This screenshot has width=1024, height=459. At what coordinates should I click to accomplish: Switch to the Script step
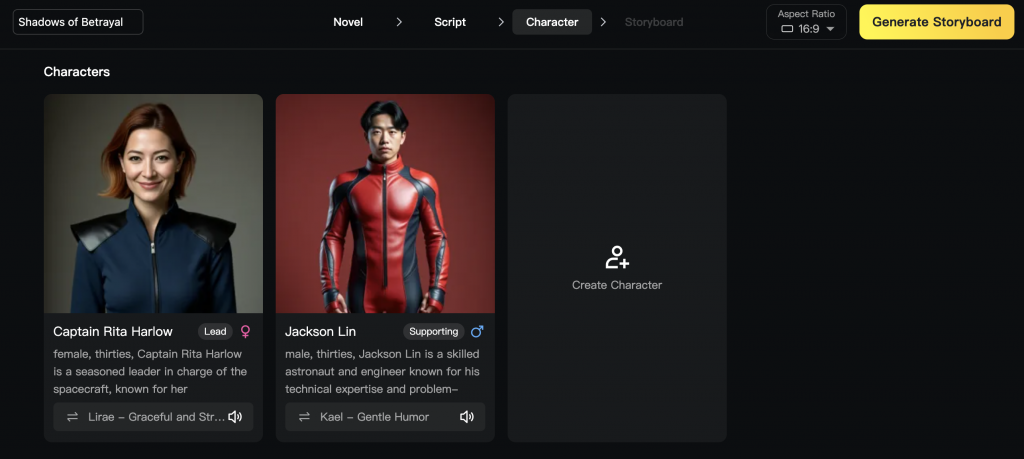(x=450, y=22)
